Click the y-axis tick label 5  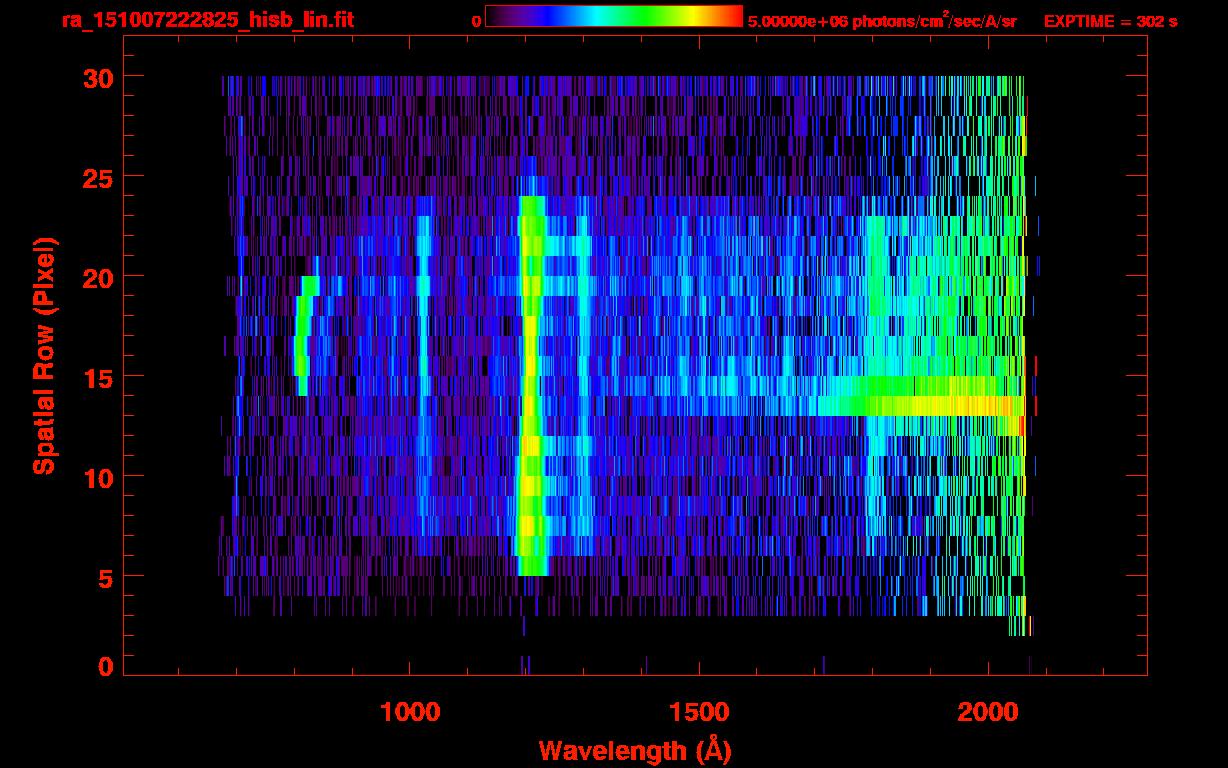pyautogui.click(x=104, y=577)
